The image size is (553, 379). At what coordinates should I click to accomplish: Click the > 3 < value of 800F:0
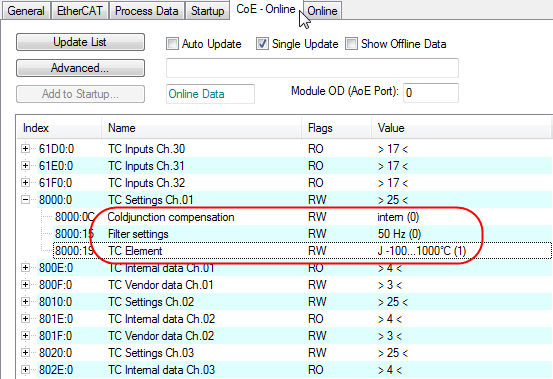click(x=390, y=285)
